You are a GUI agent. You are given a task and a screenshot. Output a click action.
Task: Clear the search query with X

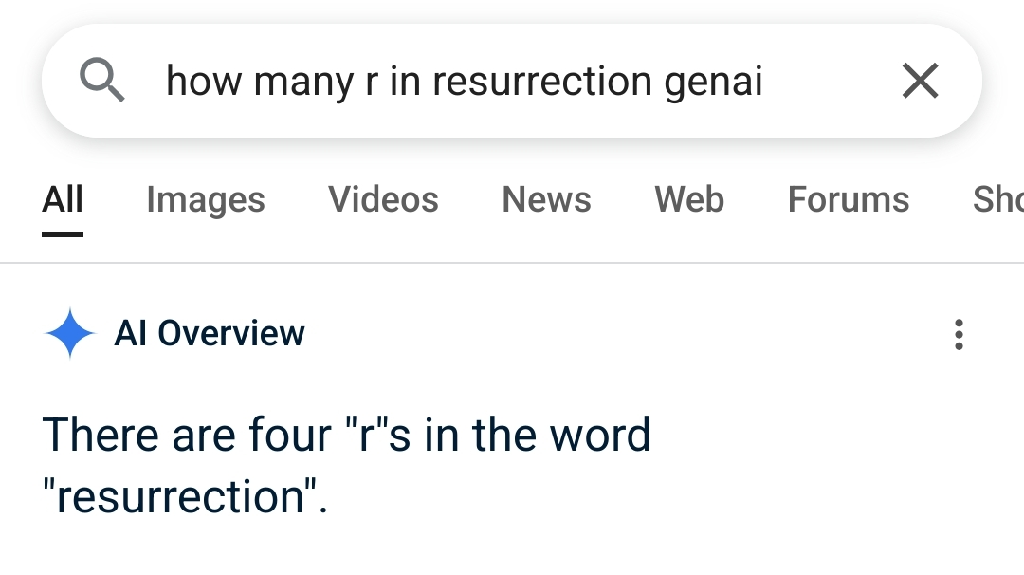(920, 81)
